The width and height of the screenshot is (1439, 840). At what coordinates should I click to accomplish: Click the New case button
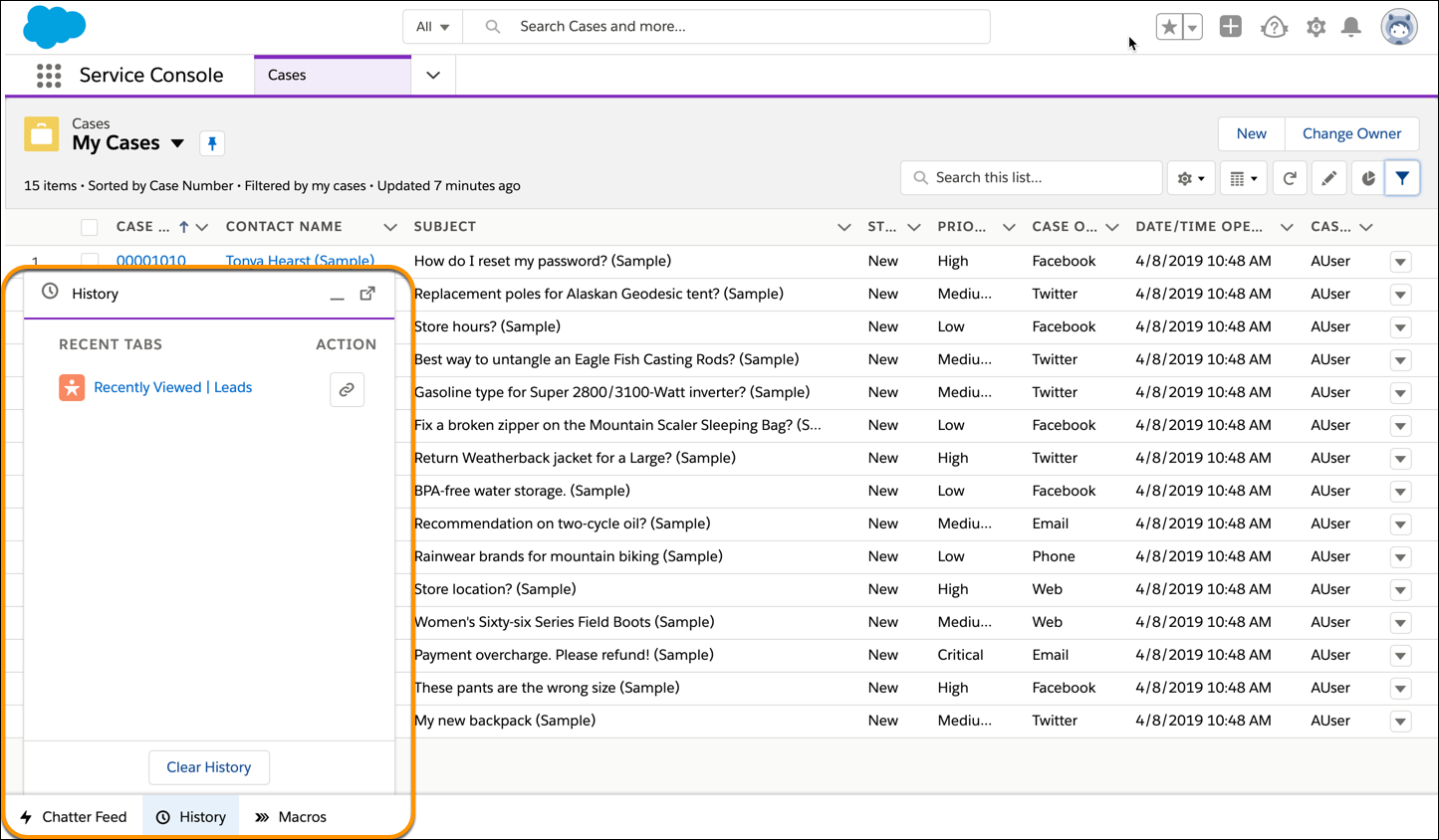[x=1252, y=133]
